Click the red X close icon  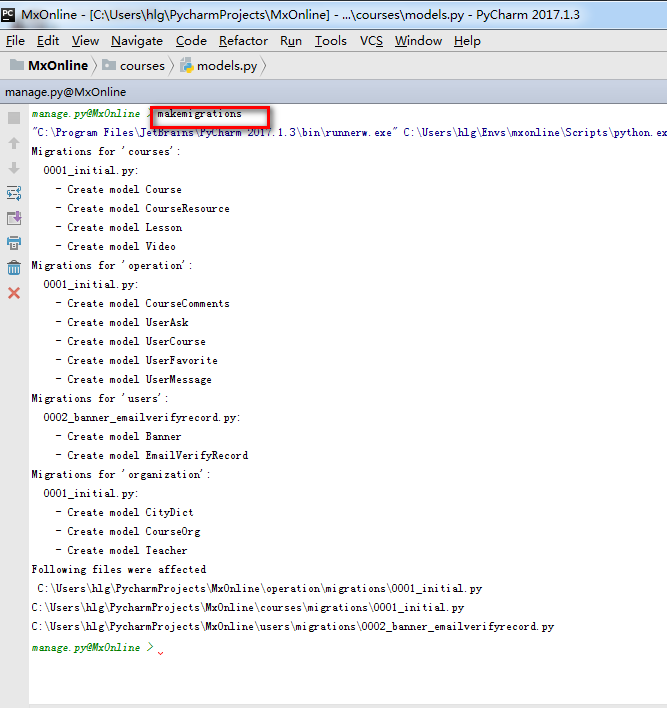[x=14, y=293]
